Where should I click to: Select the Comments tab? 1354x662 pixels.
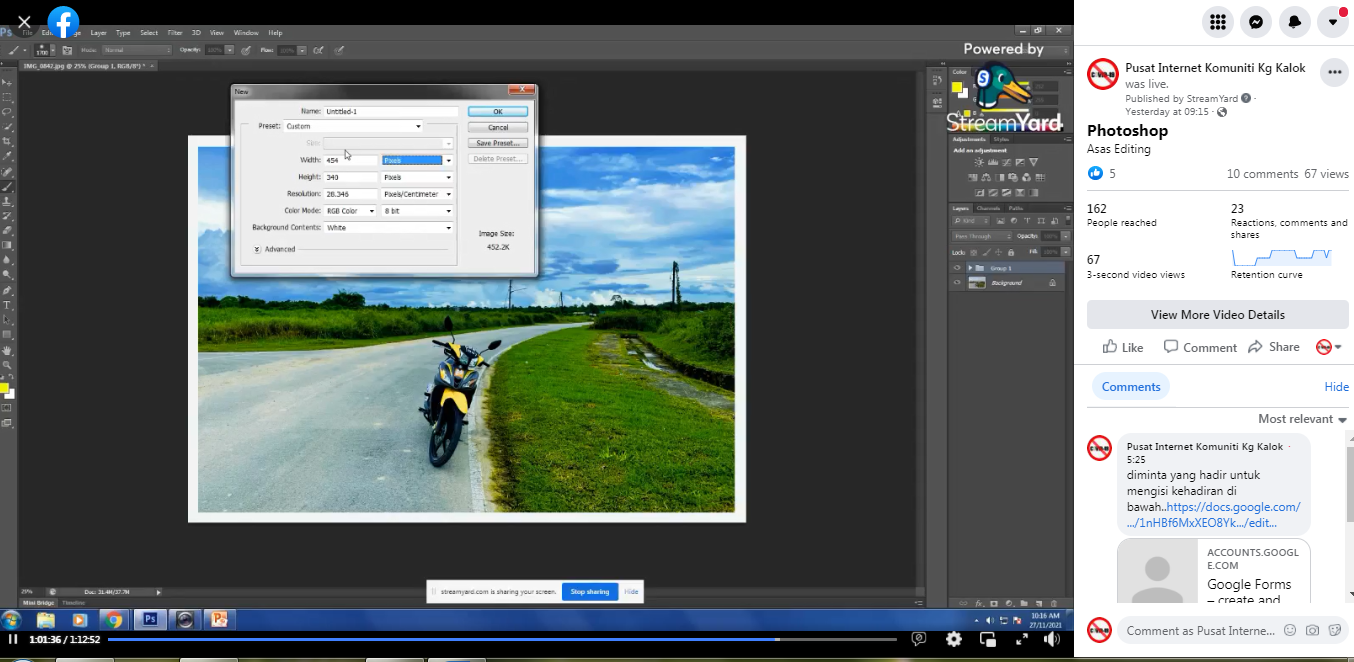pos(1131,387)
